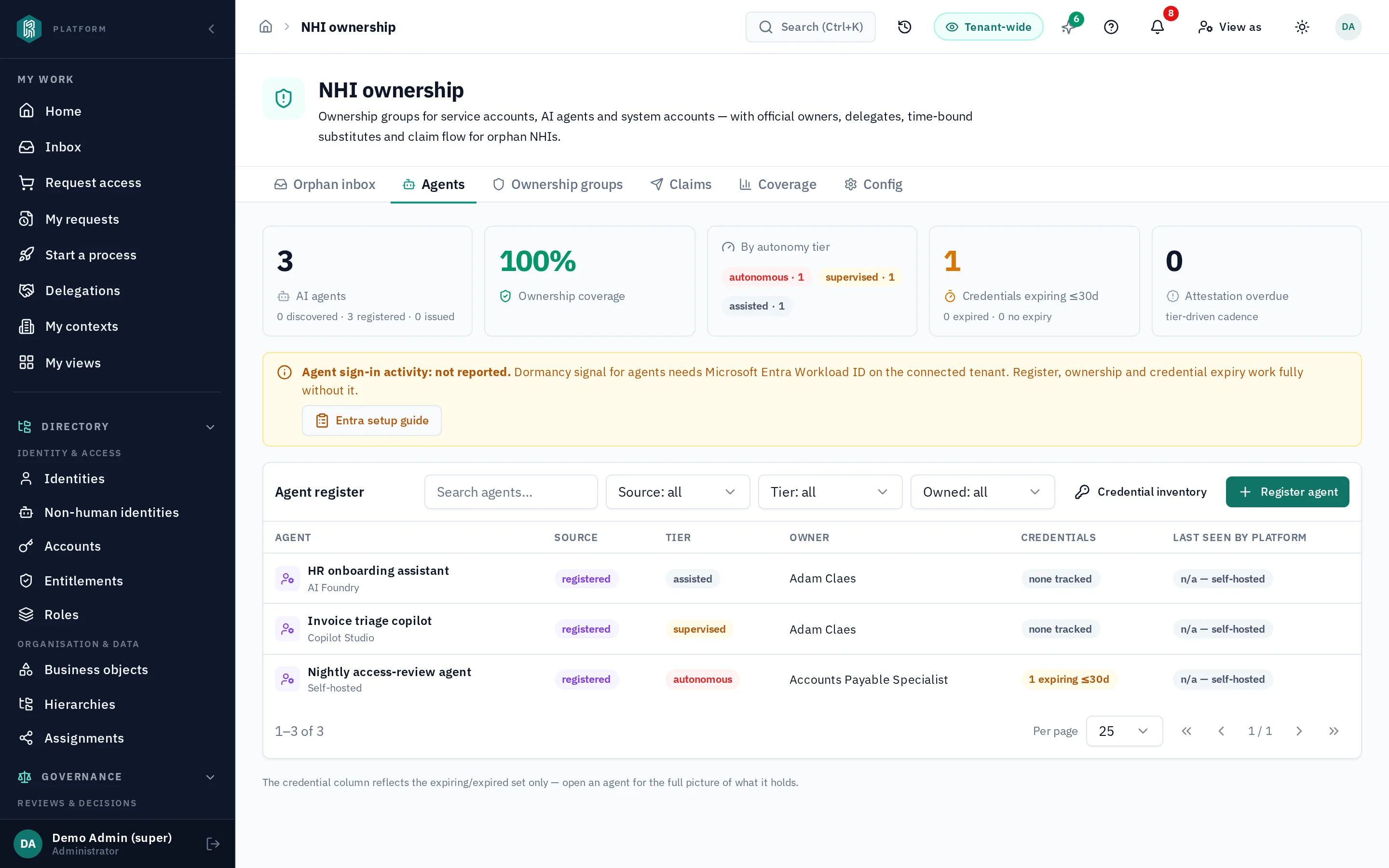Go to last page of agent register

[x=1334, y=731]
